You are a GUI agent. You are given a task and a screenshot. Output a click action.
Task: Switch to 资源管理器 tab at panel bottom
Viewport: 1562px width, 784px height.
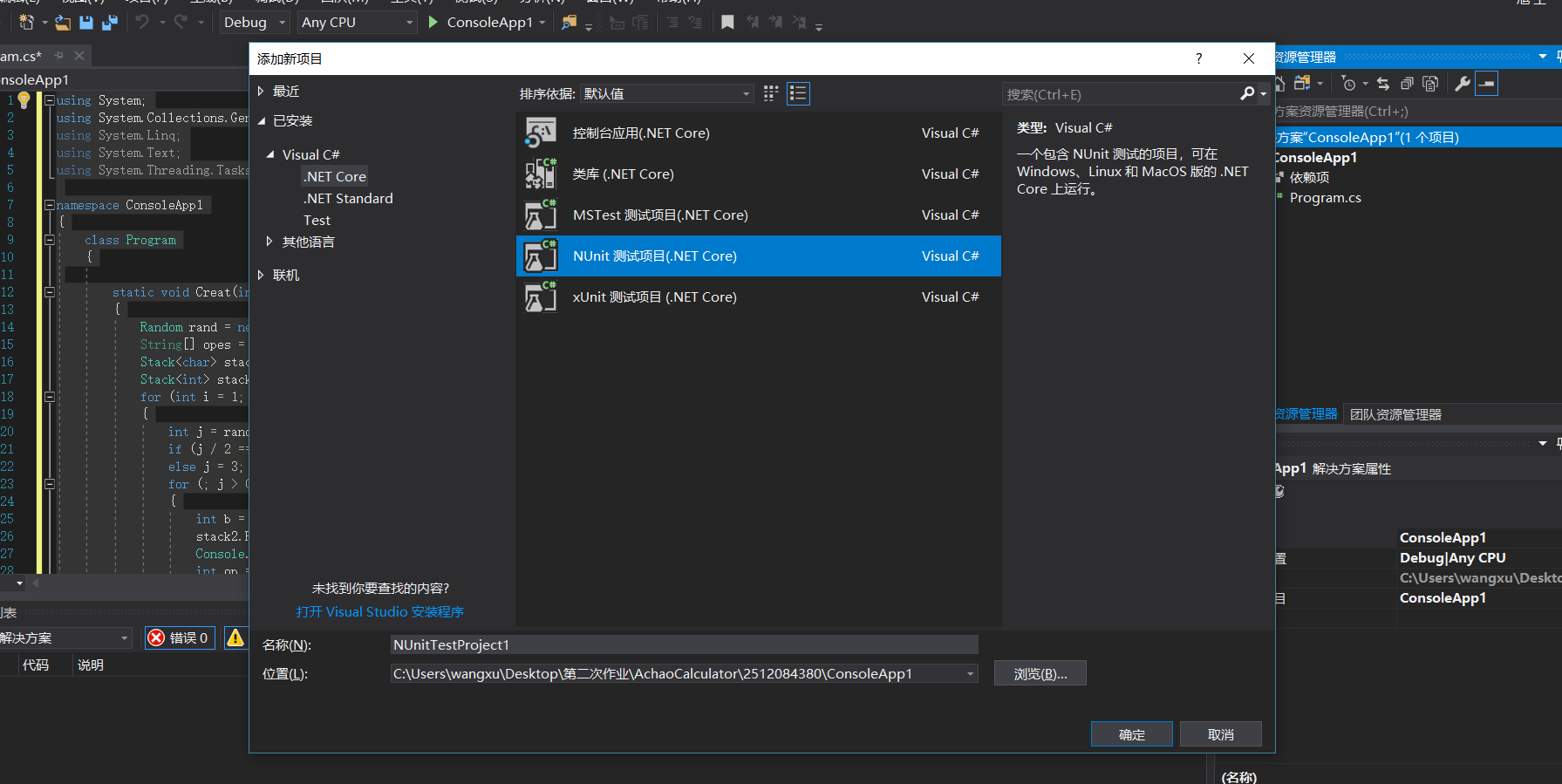coord(1306,414)
